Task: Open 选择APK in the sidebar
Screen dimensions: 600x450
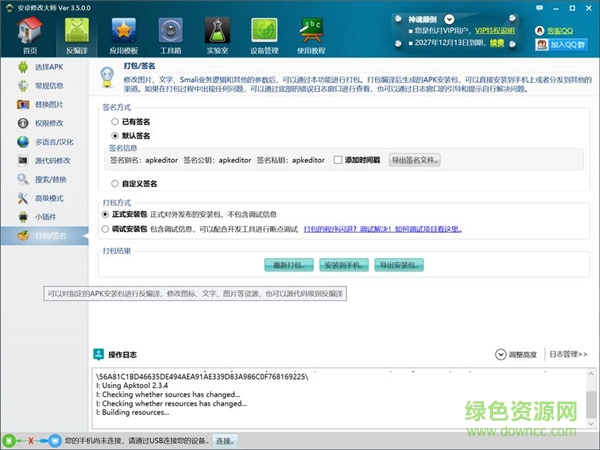Action: (x=47, y=66)
